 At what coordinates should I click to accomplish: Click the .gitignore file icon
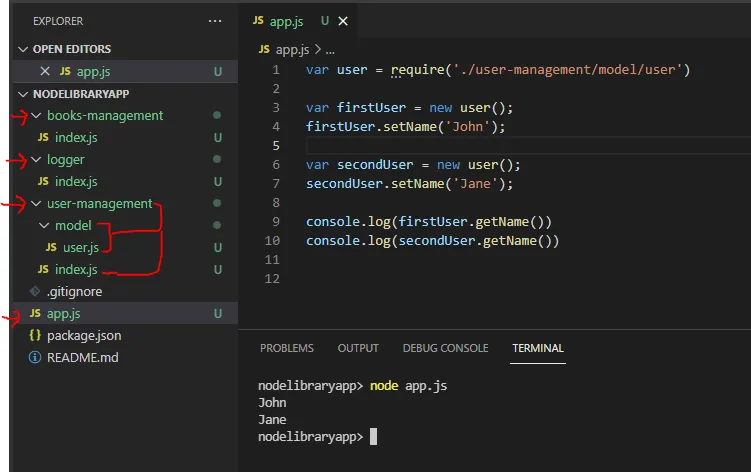(36, 292)
